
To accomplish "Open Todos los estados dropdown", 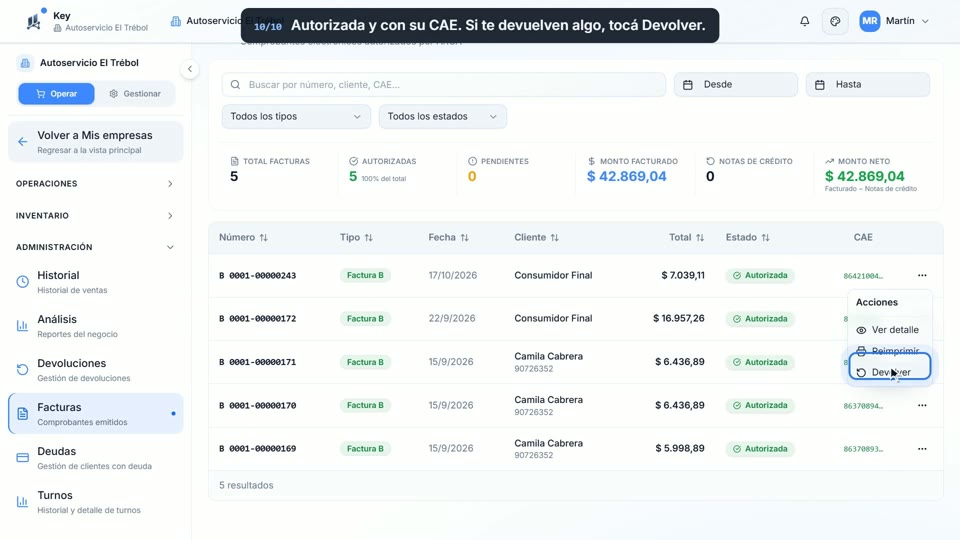I will click(443, 116).
